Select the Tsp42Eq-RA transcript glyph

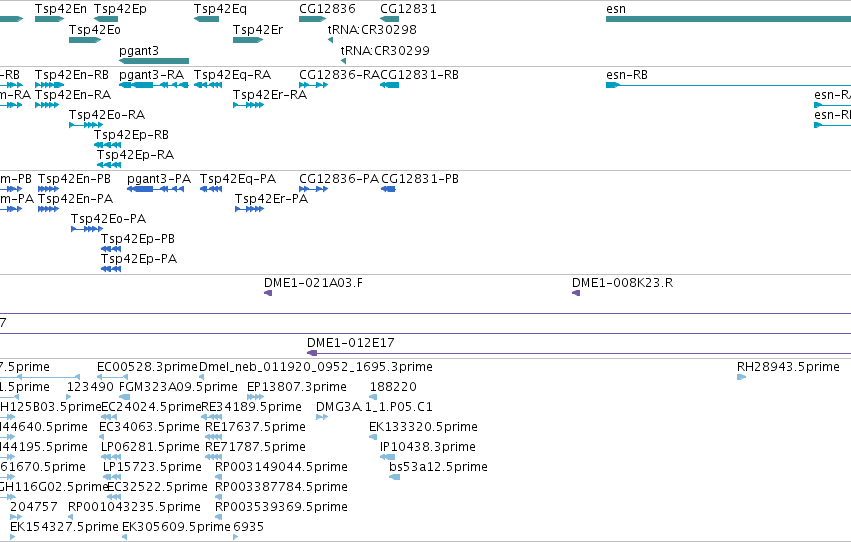(208, 85)
